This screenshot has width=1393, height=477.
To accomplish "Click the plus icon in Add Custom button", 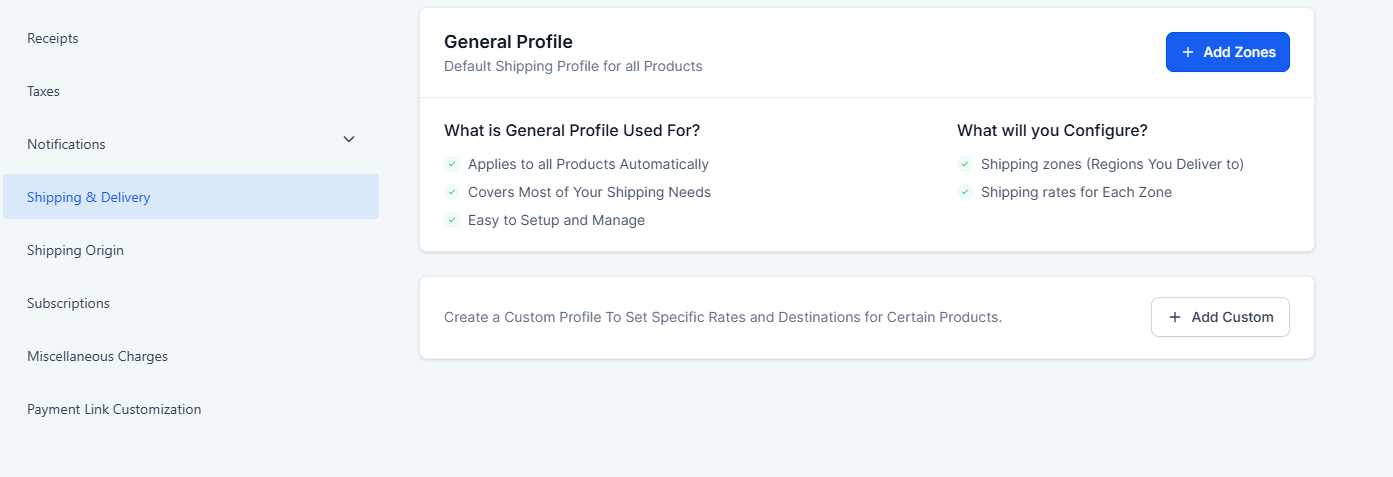I will coord(1175,317).
